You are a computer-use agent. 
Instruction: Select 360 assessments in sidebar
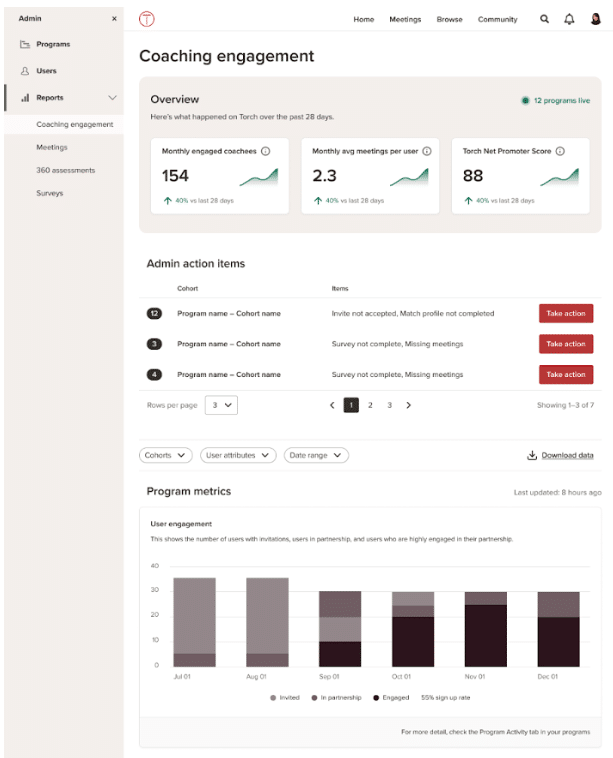66,170
